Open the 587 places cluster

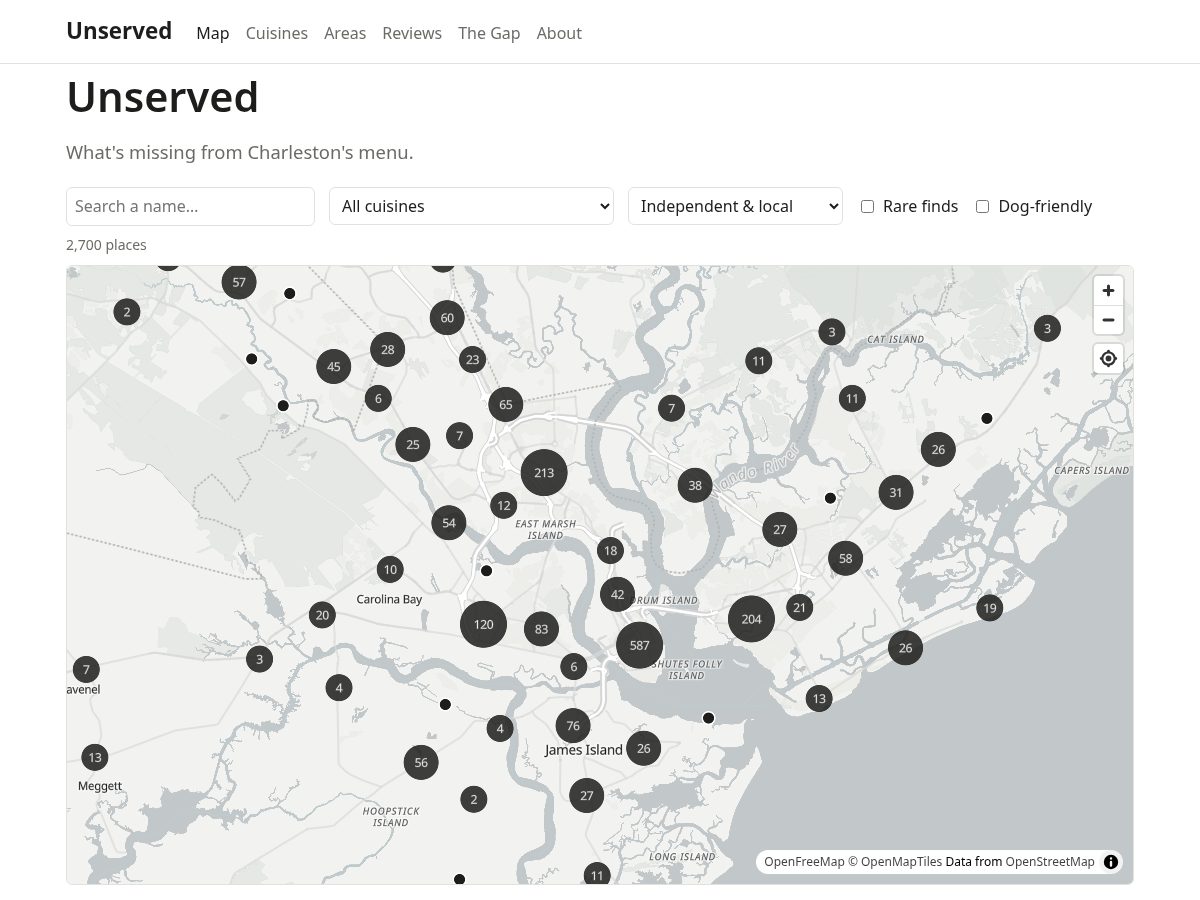(640, 645)
